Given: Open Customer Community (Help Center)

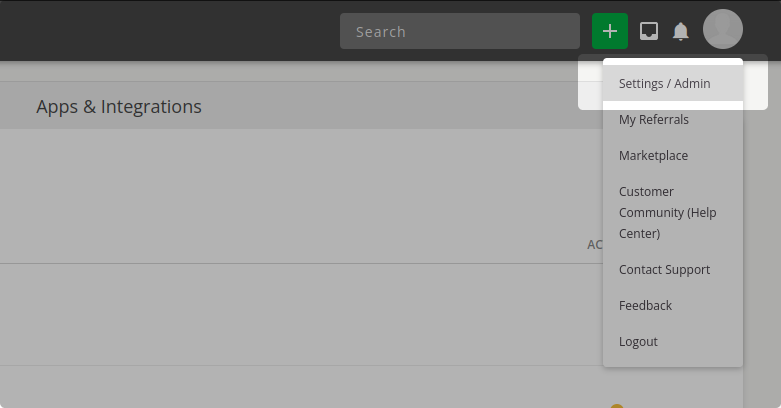Looking at the screenshot, I should click(667, 212).
